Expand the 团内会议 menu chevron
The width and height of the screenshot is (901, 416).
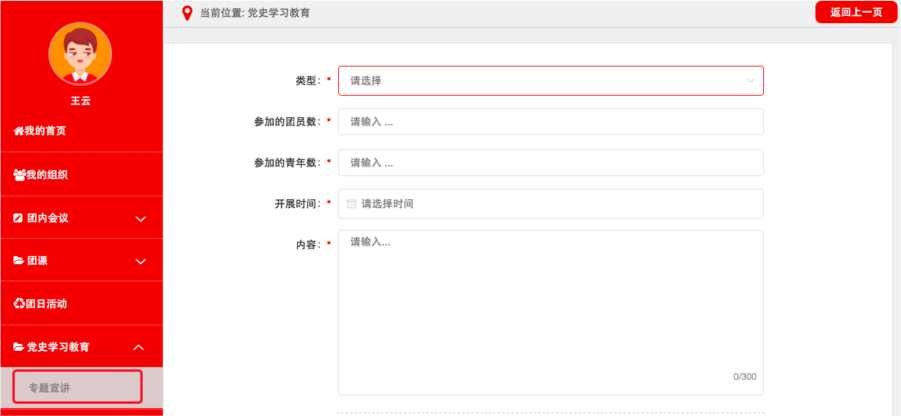tap(140, 219)
